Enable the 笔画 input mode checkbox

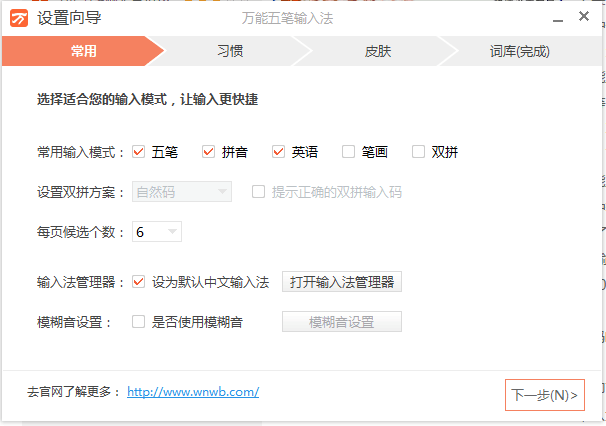tap(348, 152)
